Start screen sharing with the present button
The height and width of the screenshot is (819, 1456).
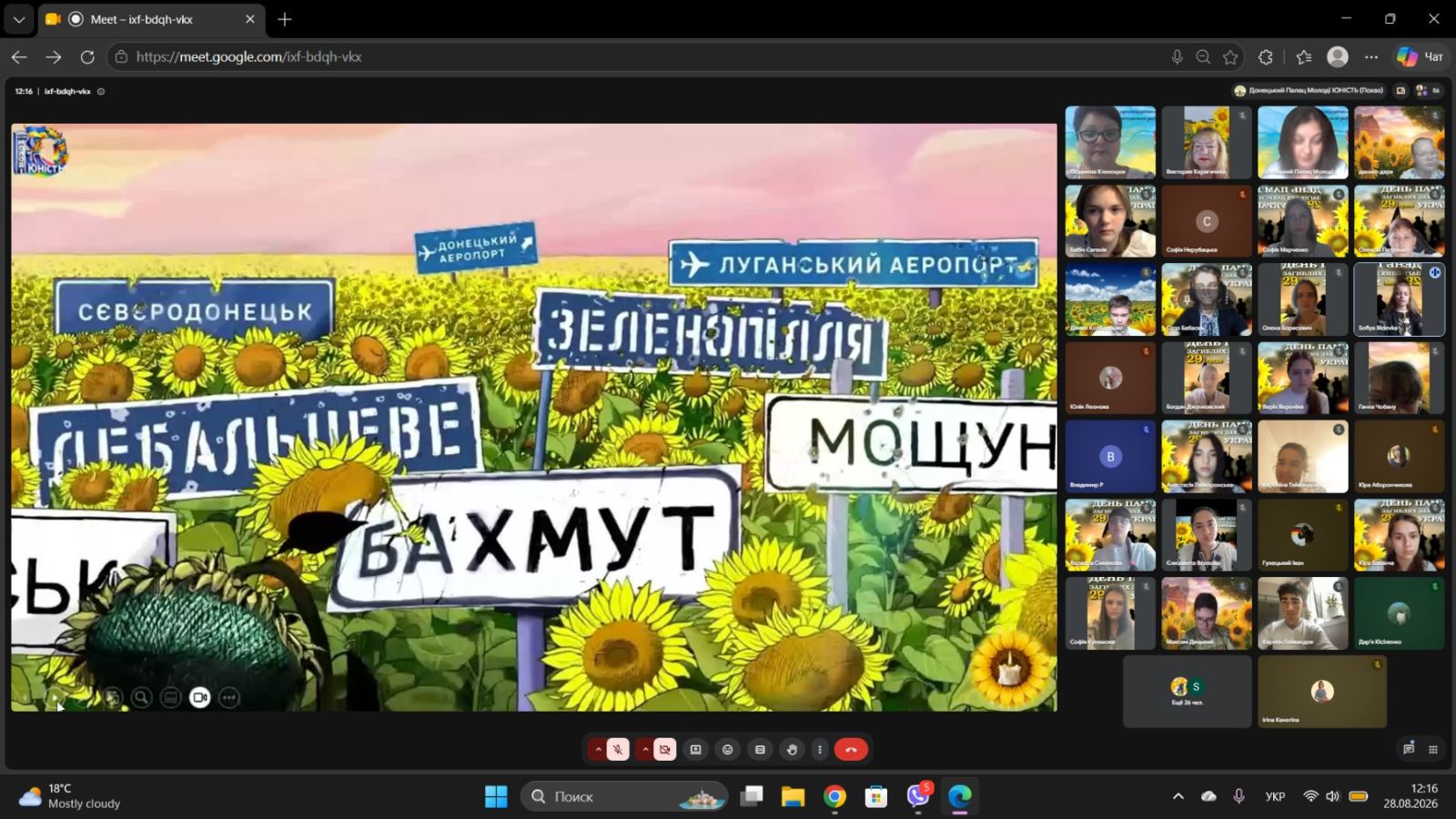(696, 750)
